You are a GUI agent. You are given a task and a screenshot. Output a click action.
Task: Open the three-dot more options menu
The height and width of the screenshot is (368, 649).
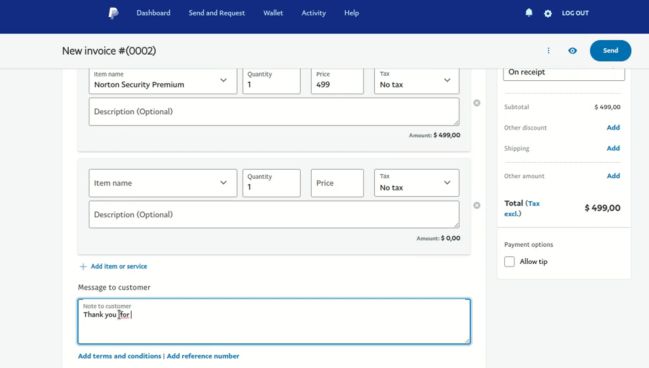(x=548, y=51)
